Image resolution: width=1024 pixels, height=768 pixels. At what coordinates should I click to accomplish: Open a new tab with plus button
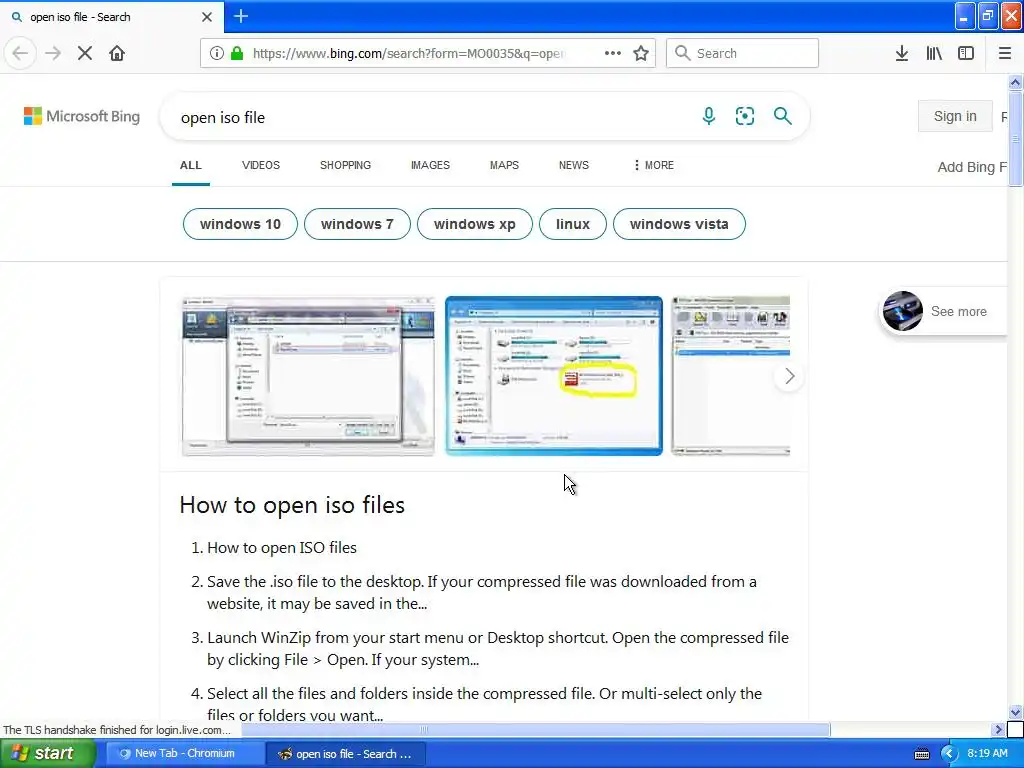[240, 16]
